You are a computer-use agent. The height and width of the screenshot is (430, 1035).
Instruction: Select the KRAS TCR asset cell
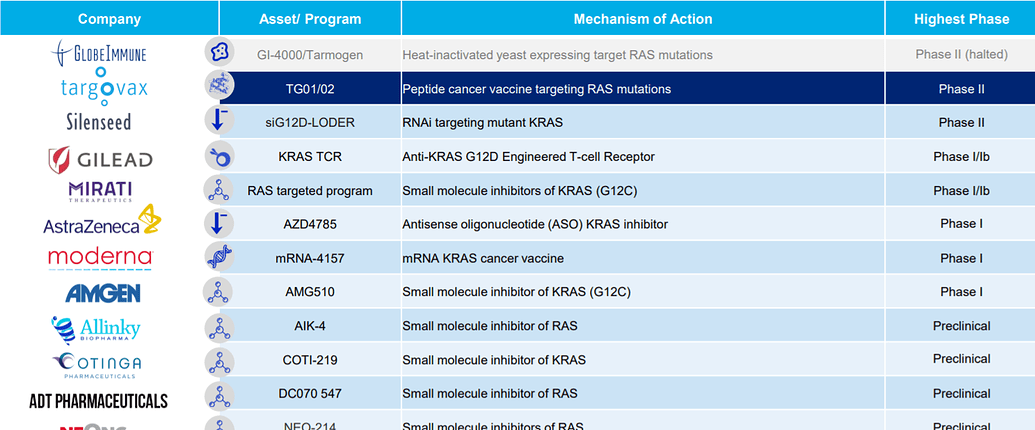click(x=310, y=157)
